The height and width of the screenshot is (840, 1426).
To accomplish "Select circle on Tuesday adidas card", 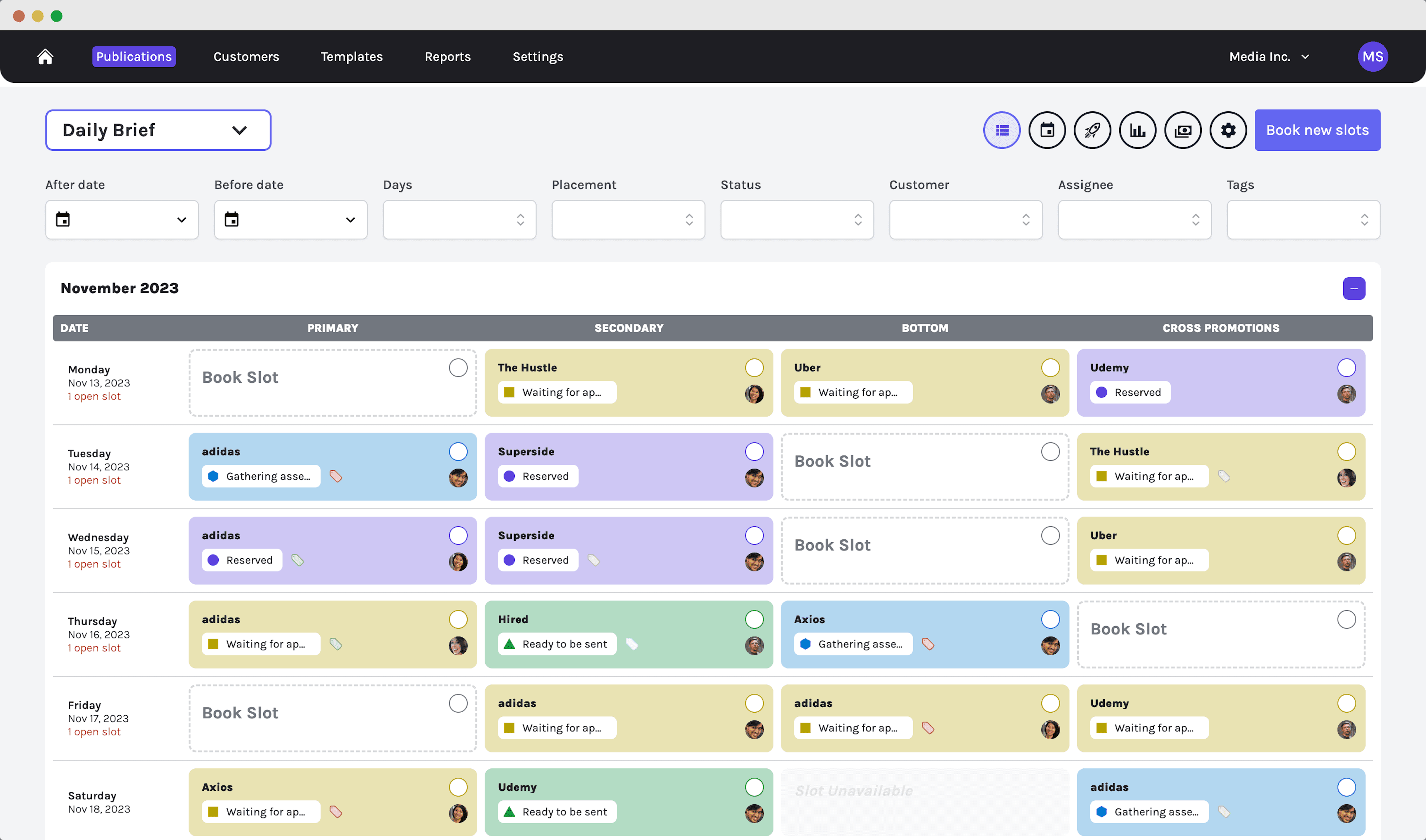I will (458, 452).
